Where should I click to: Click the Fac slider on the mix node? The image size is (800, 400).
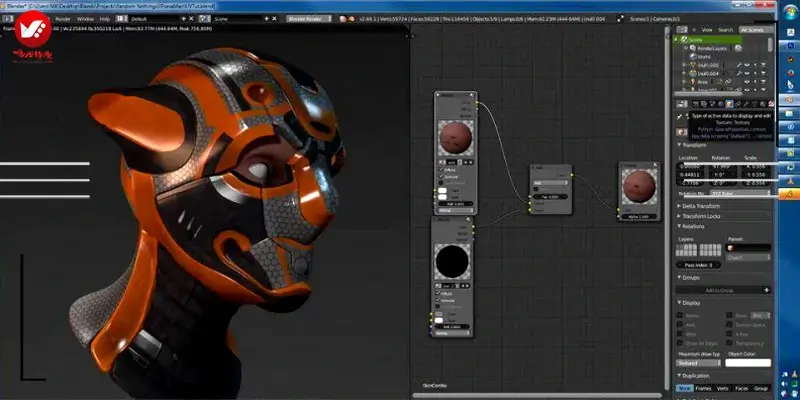coord(550,196)
